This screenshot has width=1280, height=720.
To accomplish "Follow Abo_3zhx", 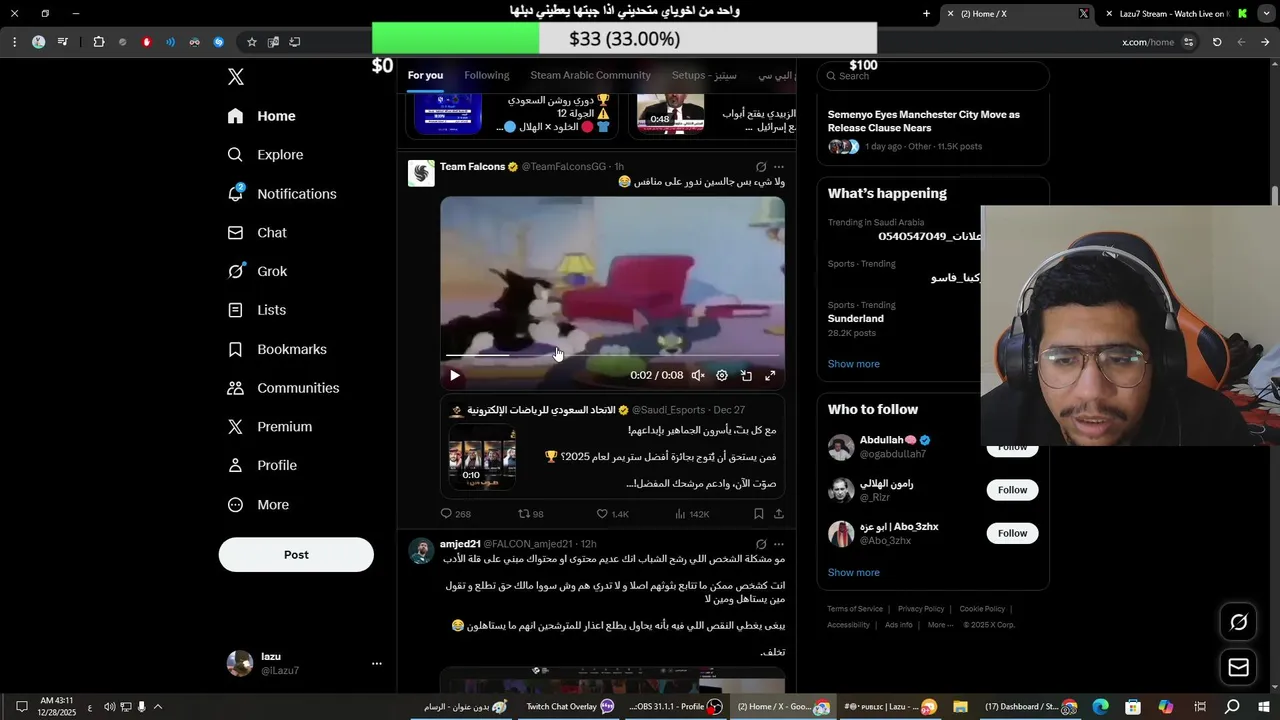I will pyautogui.click(x=1012, y=533).
